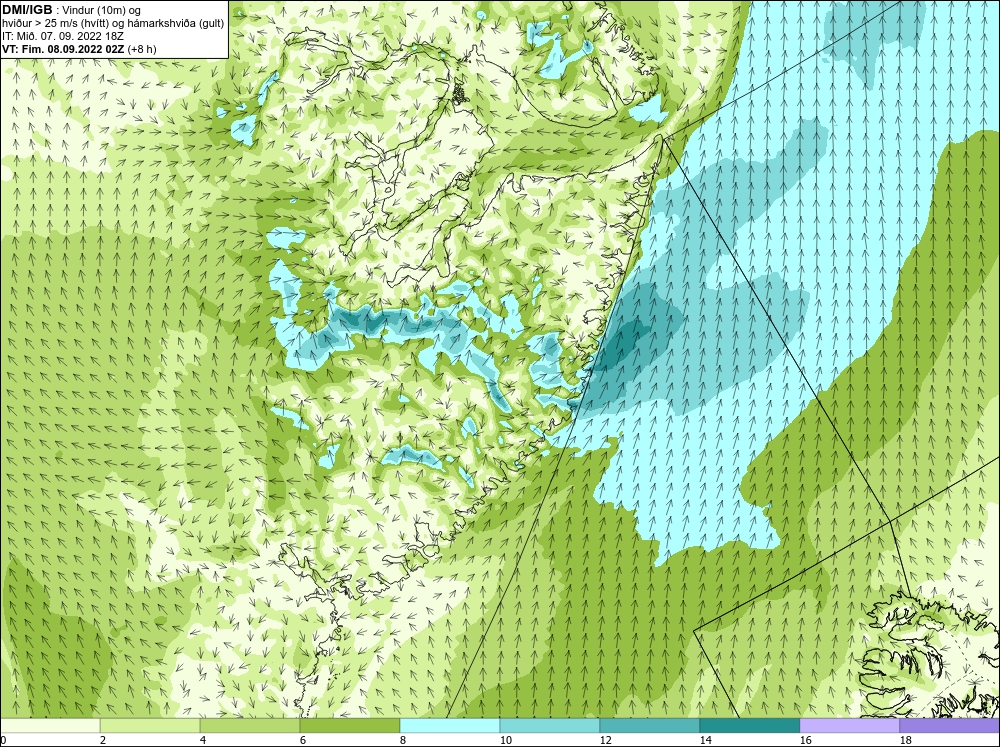Click the medium green 4–6 m/s legend swatch
This screenshot has width=1000, height=747.
click(x=250, y=725)
